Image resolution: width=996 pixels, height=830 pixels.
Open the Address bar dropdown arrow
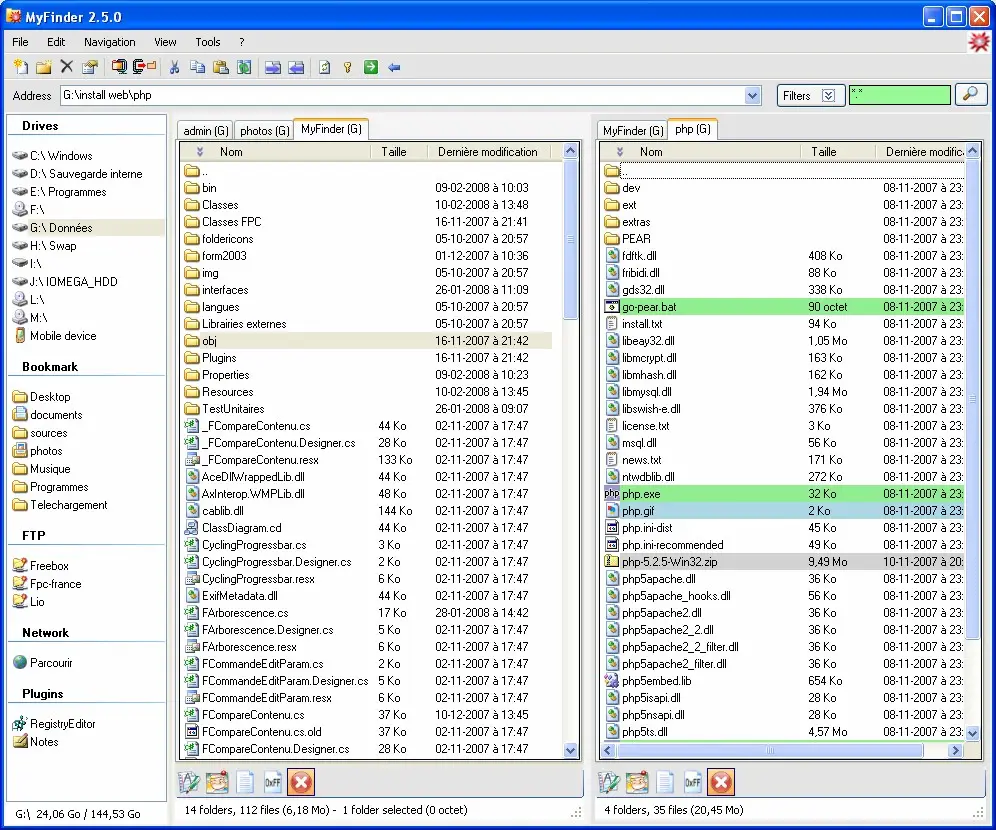[753, 96]
